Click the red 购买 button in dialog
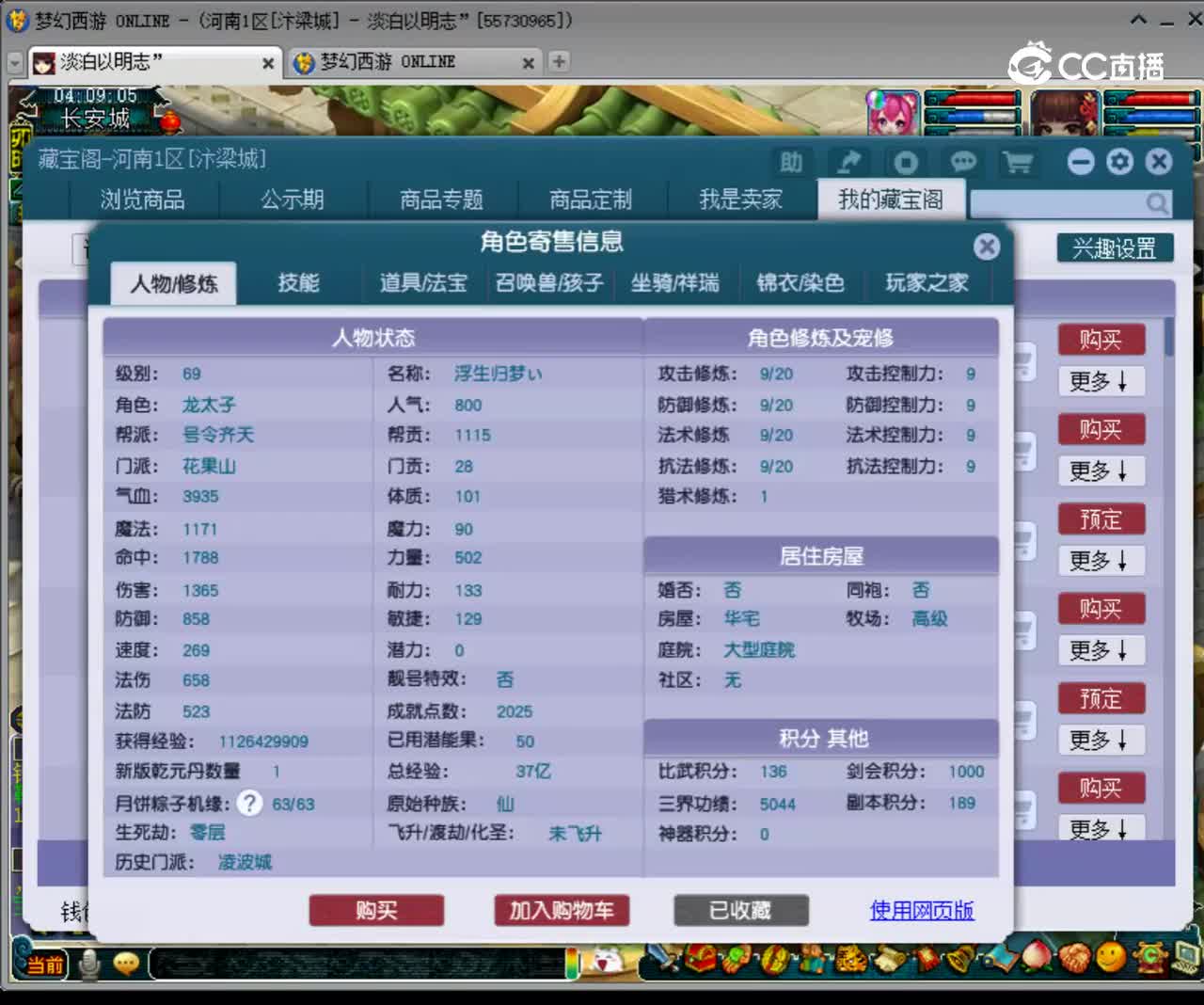Screen dimensions: 1204x1005 point(376,910)
